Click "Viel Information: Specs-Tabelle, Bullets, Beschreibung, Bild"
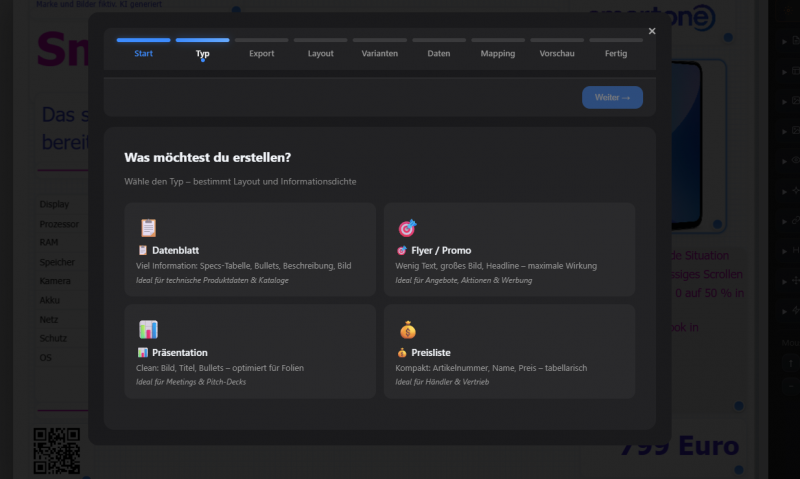 point(243,266)
